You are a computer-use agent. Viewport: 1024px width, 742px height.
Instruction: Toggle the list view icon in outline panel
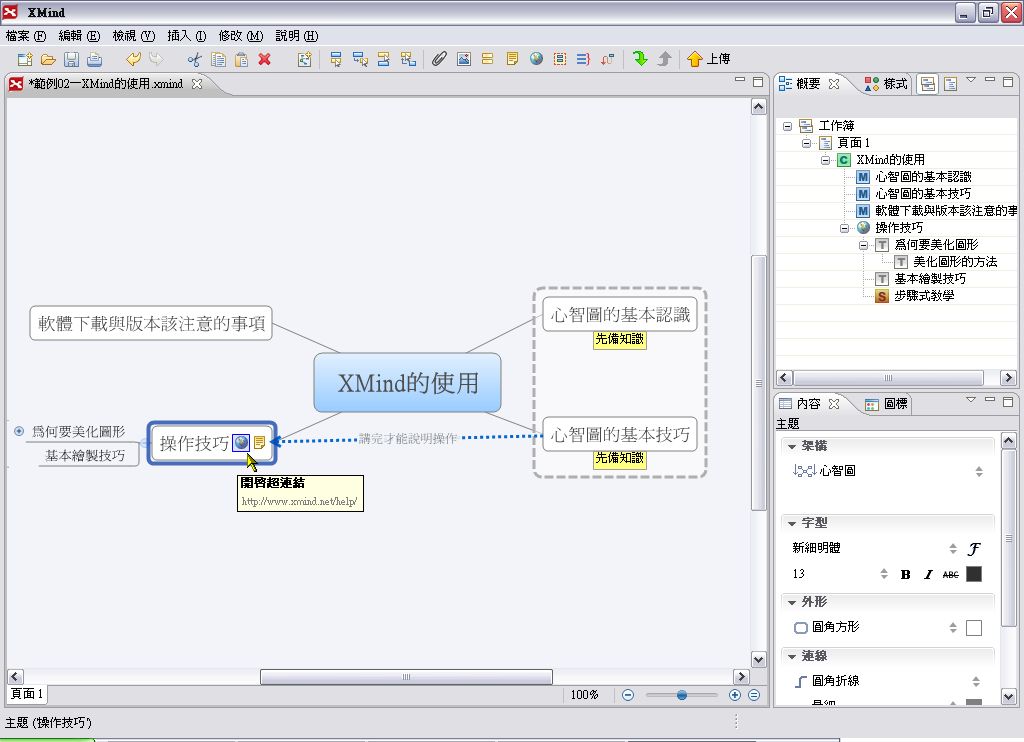coord(951,84)
